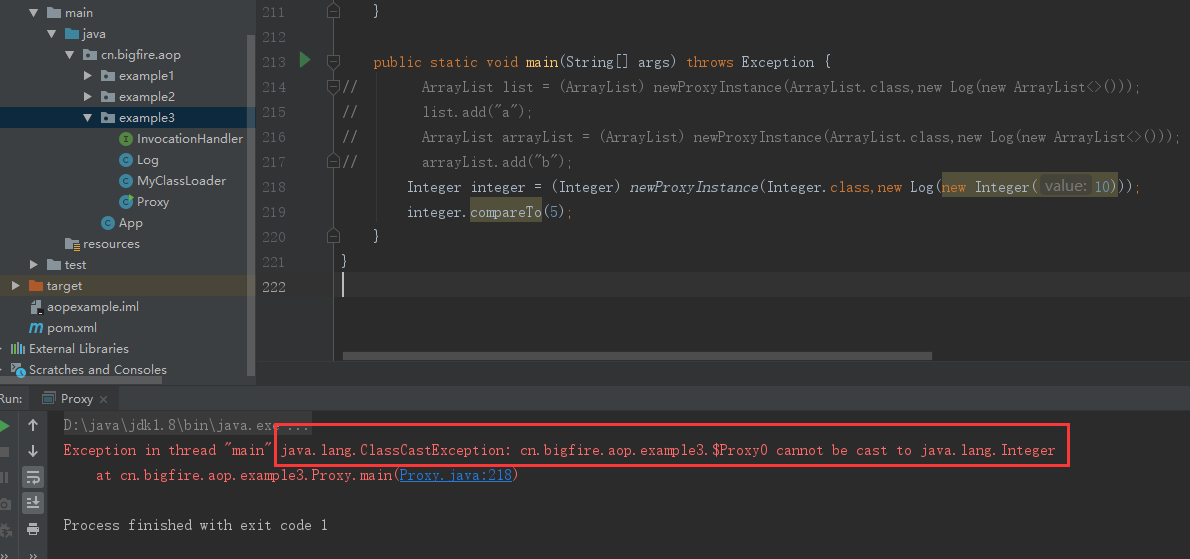Click line number 222 in gutter
This screenshot has width=1190, height=559.
(x=273, y=286)
